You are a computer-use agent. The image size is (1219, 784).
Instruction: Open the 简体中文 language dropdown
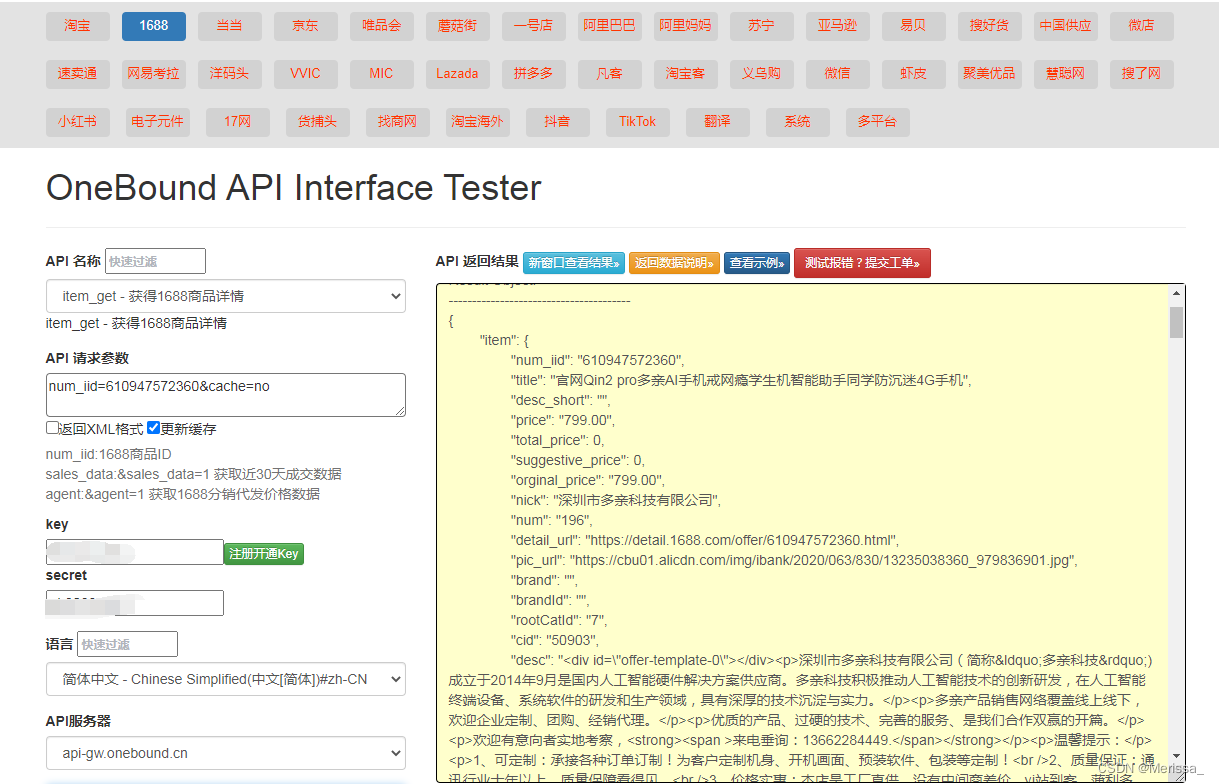click(226, 678)
